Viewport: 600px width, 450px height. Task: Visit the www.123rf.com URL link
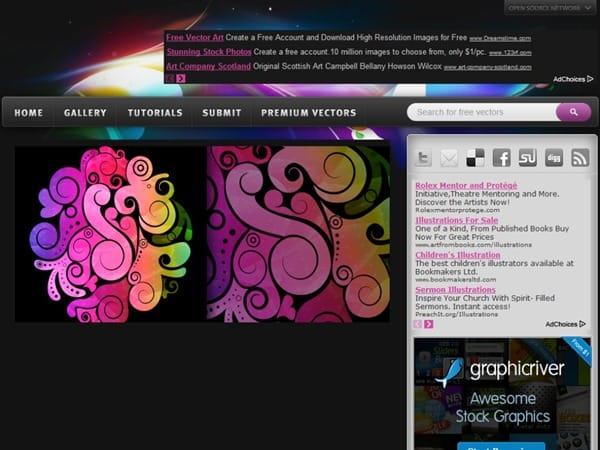510,53
